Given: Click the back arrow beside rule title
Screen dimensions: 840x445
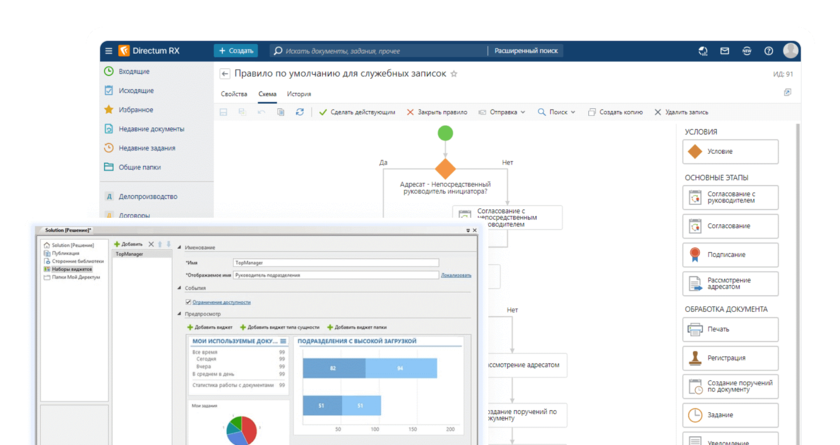Looking at the screenshot, I should pos(225,73).
